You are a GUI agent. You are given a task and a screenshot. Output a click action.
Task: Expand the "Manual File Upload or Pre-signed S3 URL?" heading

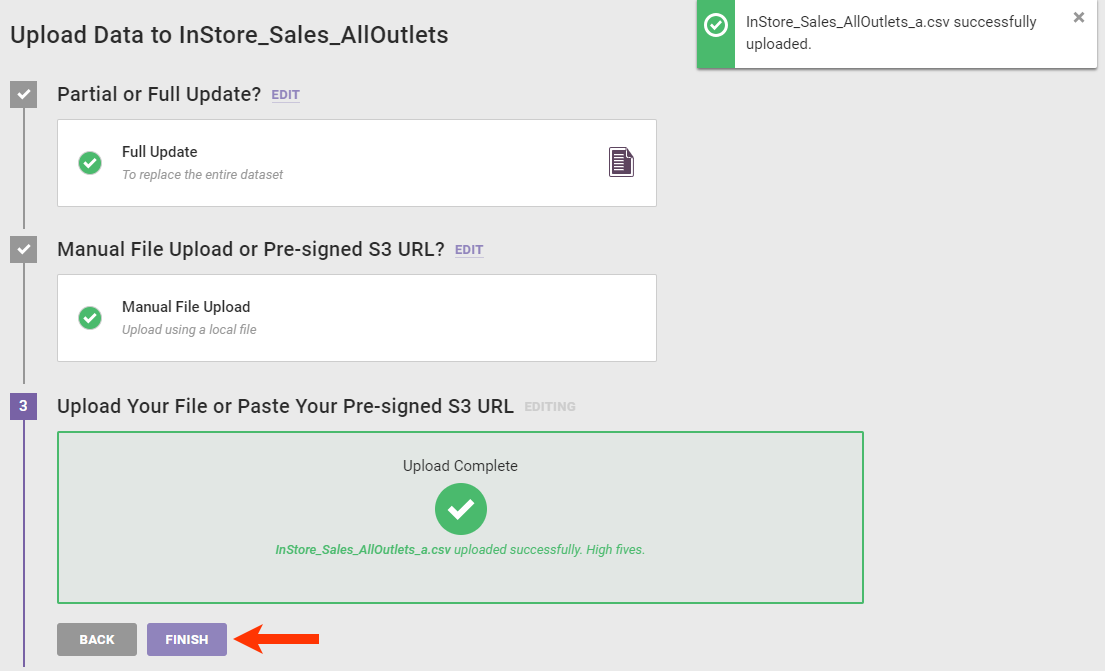click(x=251, y=250)
